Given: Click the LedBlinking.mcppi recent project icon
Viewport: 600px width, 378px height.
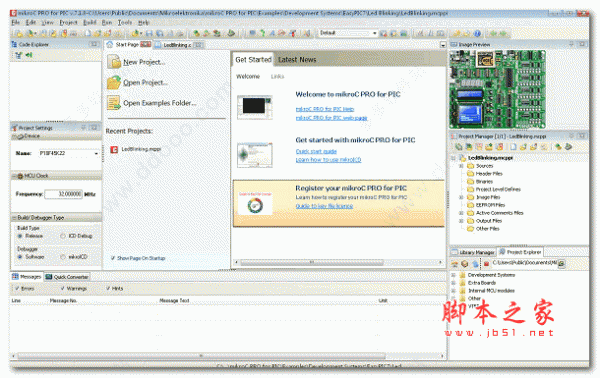Looking at the screenshot, I should [114, 149].
